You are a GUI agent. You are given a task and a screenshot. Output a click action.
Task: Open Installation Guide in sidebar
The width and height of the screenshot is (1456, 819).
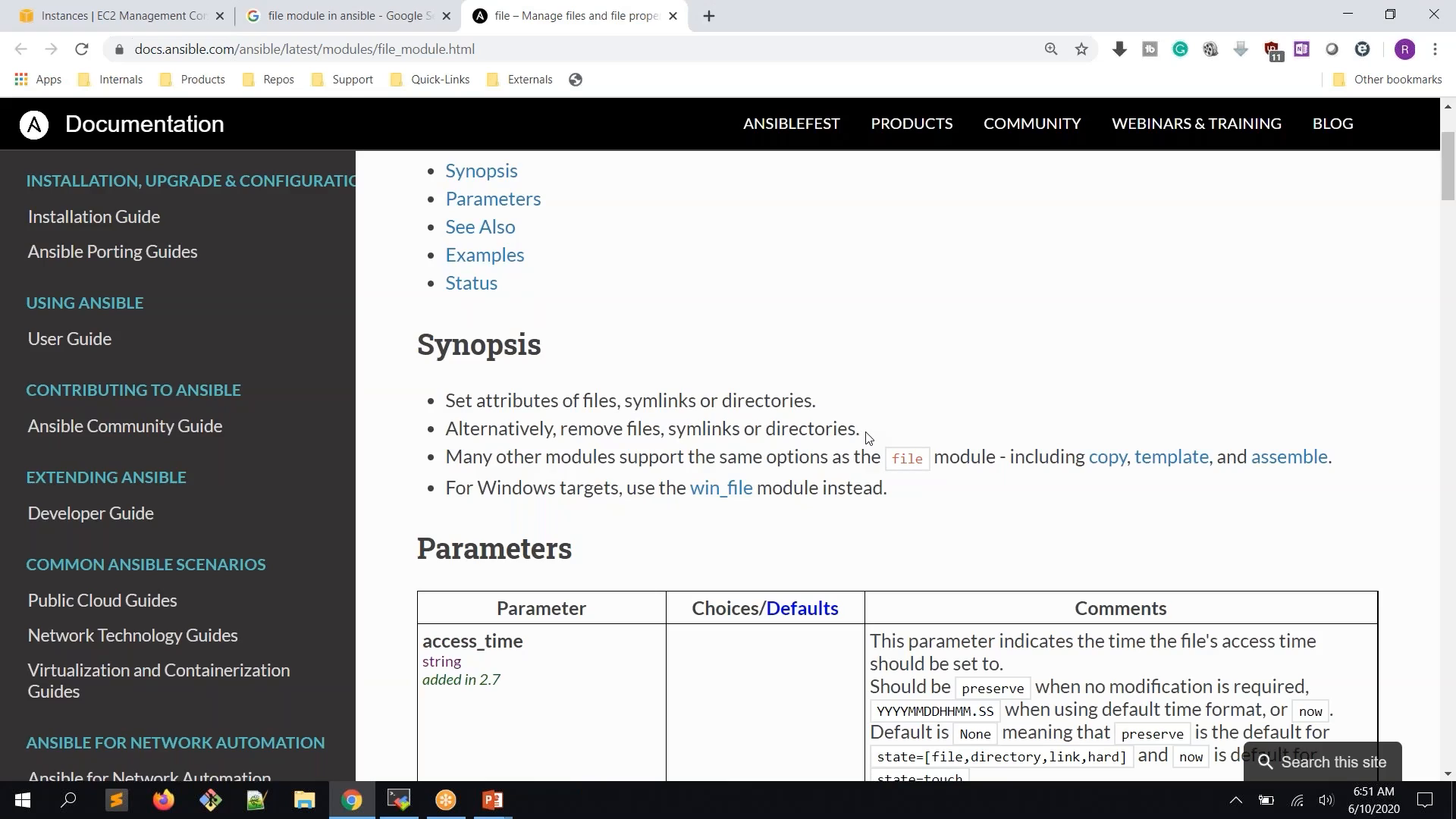click(94, 217)
